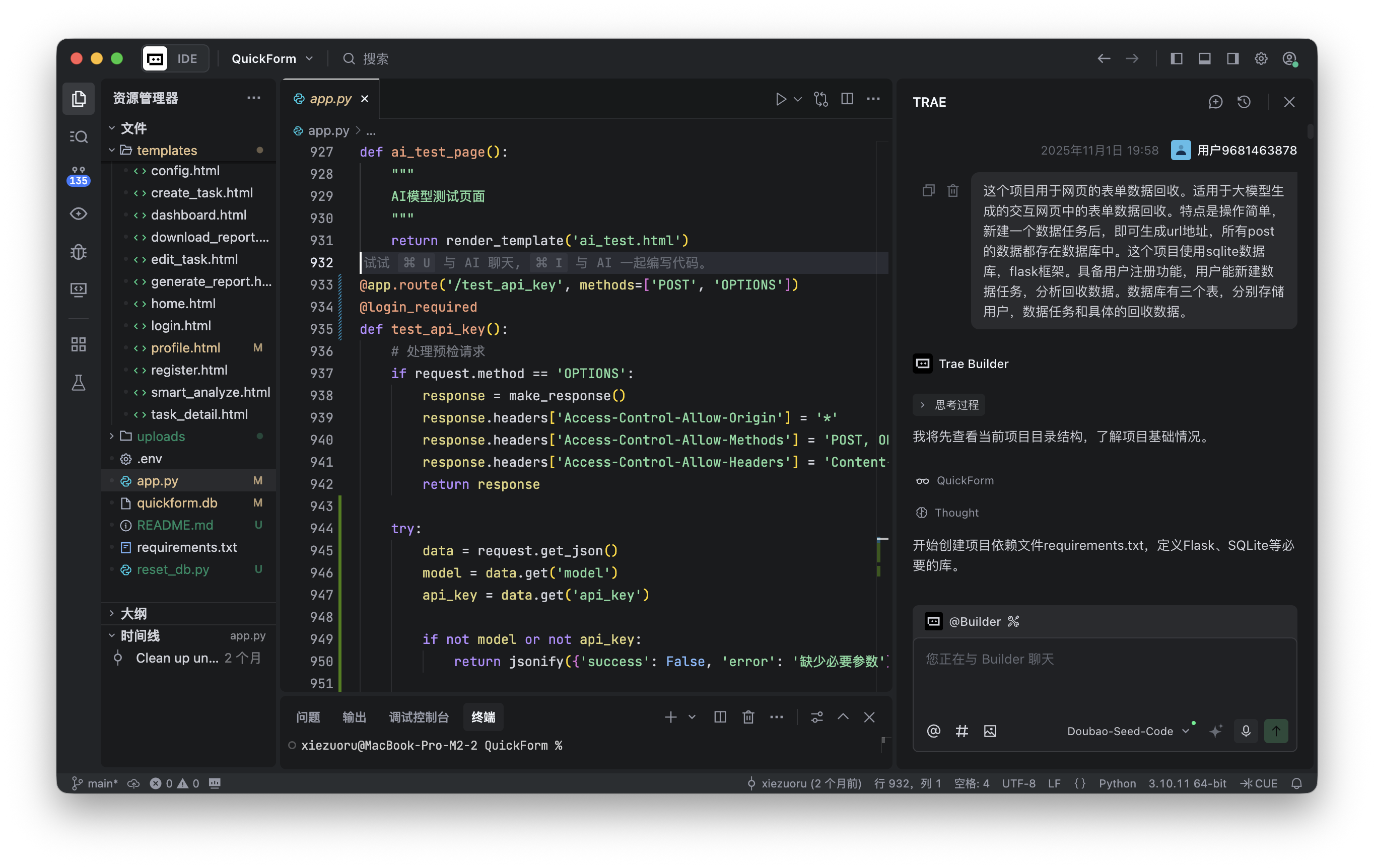Click the run file play button

(781, 99)
